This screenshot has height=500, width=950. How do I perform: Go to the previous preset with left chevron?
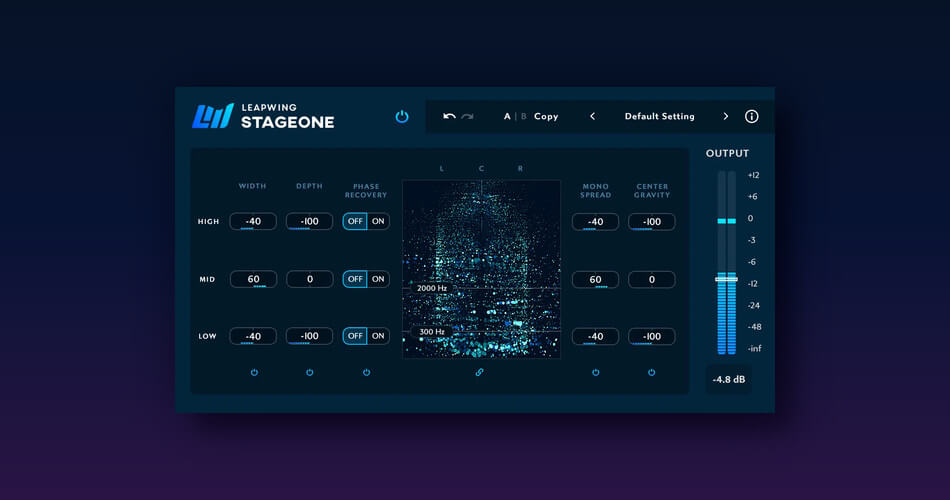point(592,116)
